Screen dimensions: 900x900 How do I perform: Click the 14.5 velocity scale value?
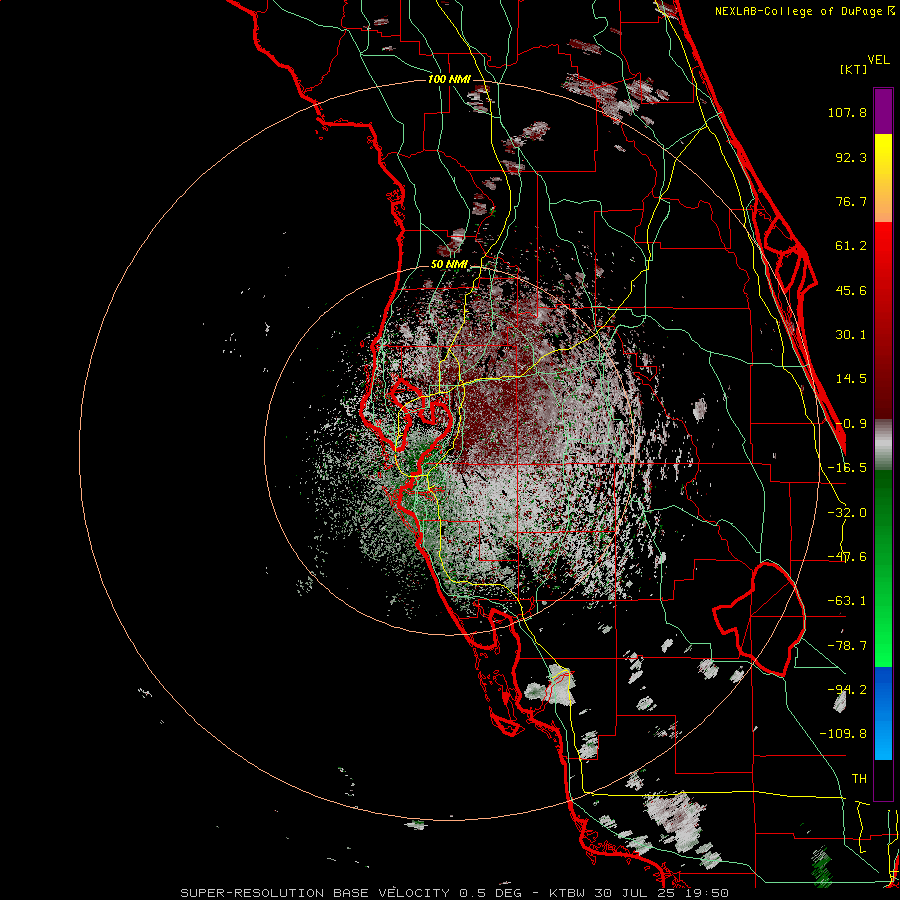pos(851,379)
